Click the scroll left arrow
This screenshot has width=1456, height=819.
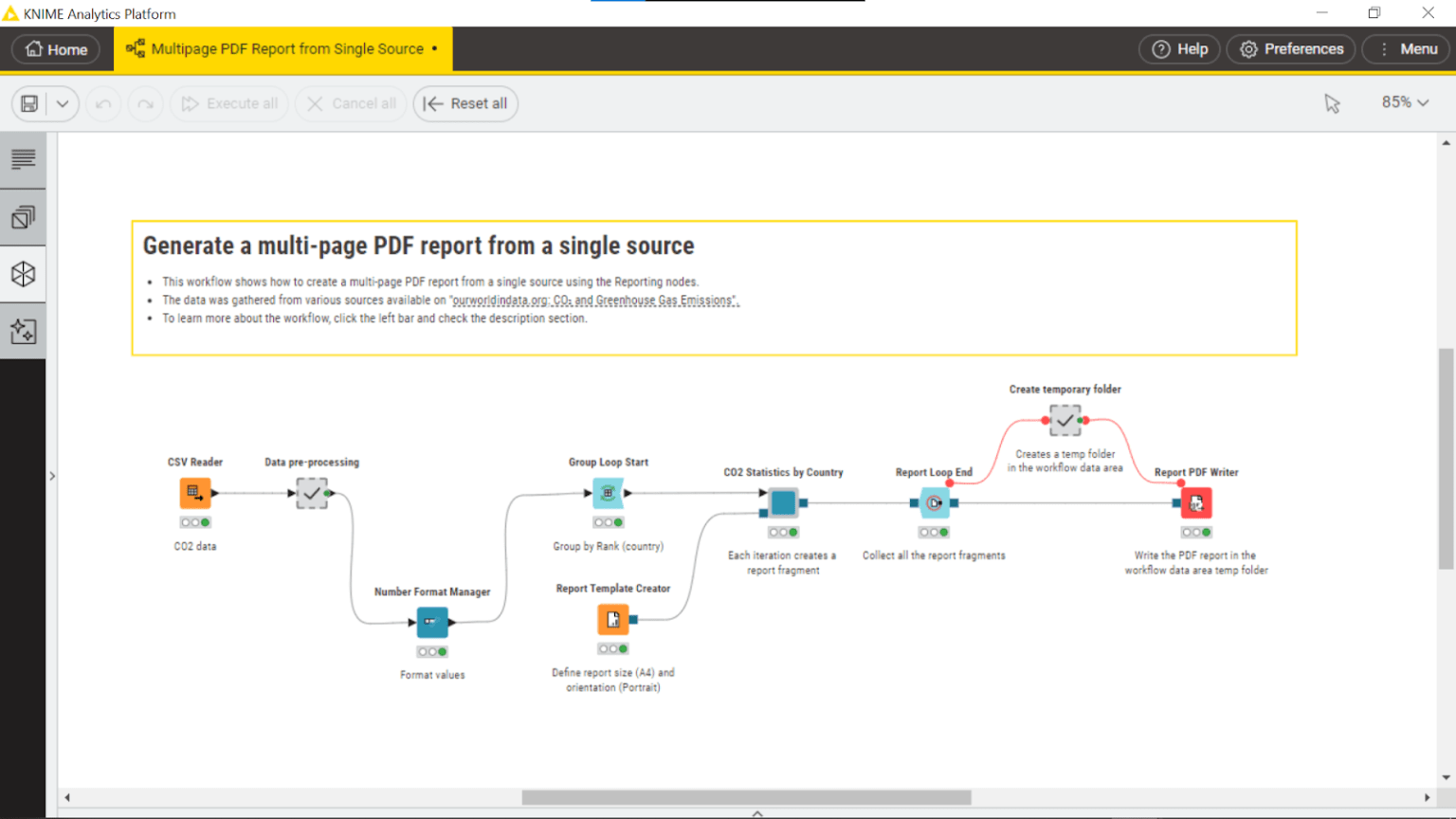click(67, 797)
